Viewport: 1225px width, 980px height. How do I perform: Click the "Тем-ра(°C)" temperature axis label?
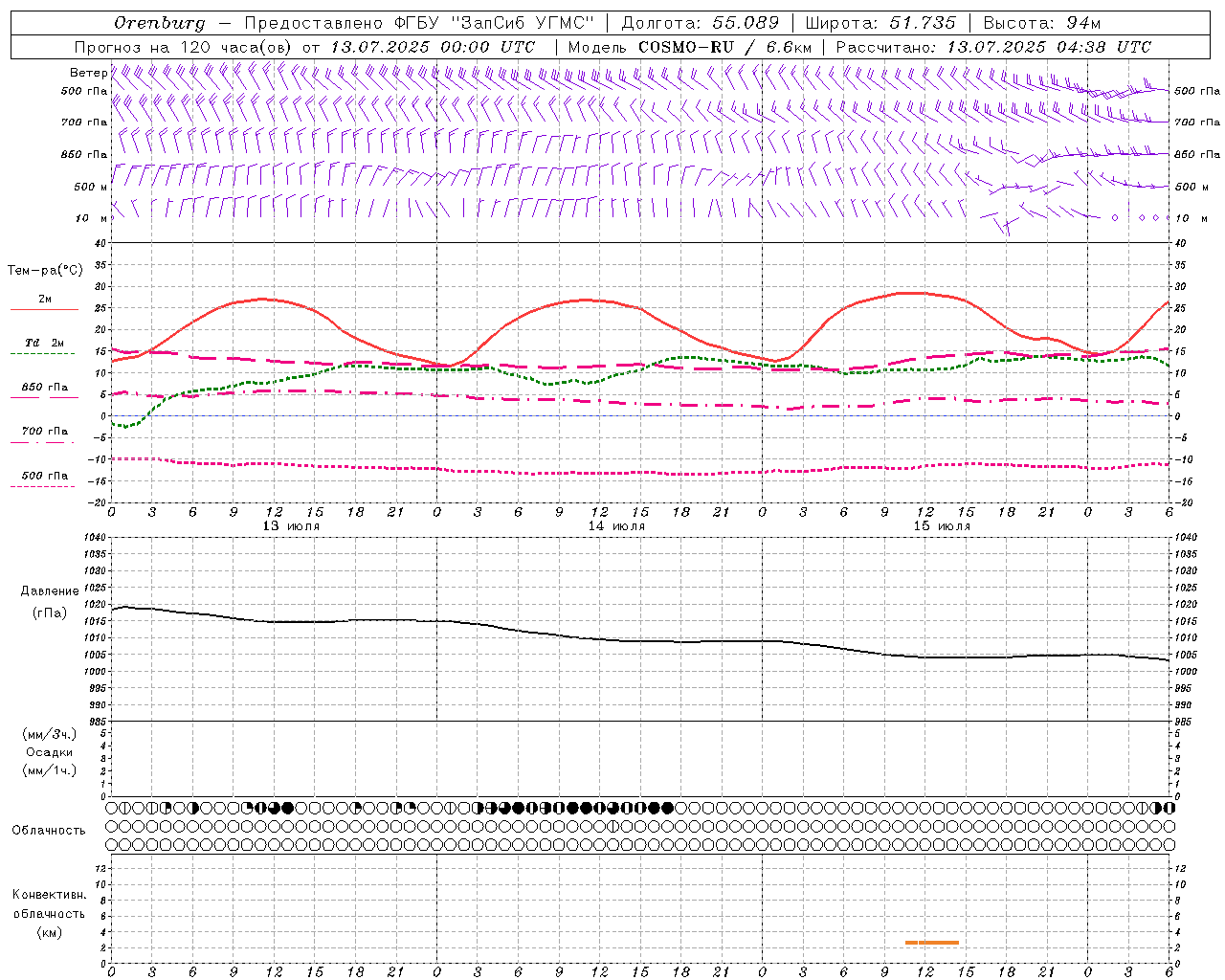45,271
